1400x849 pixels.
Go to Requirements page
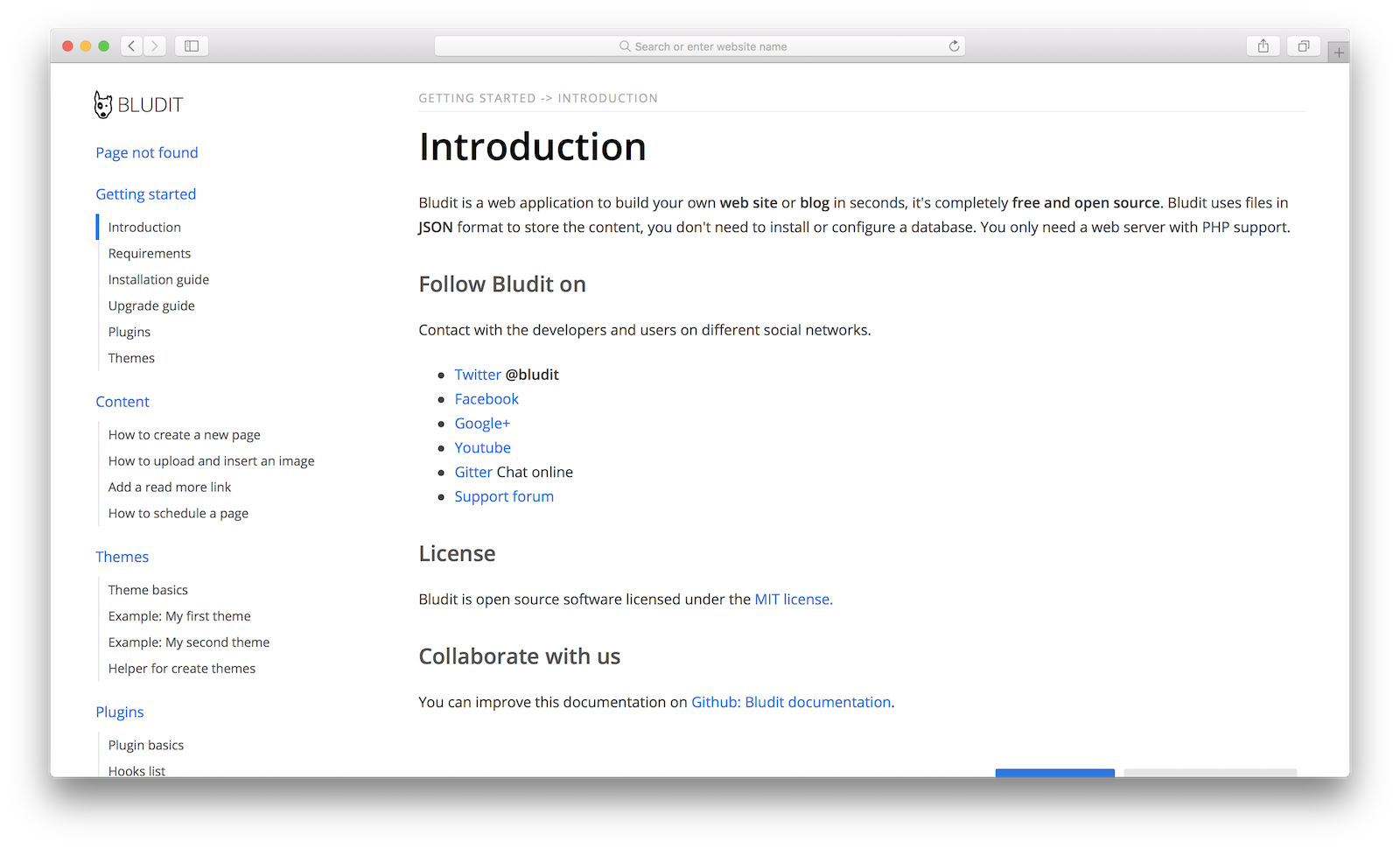[x=150, y=253]
